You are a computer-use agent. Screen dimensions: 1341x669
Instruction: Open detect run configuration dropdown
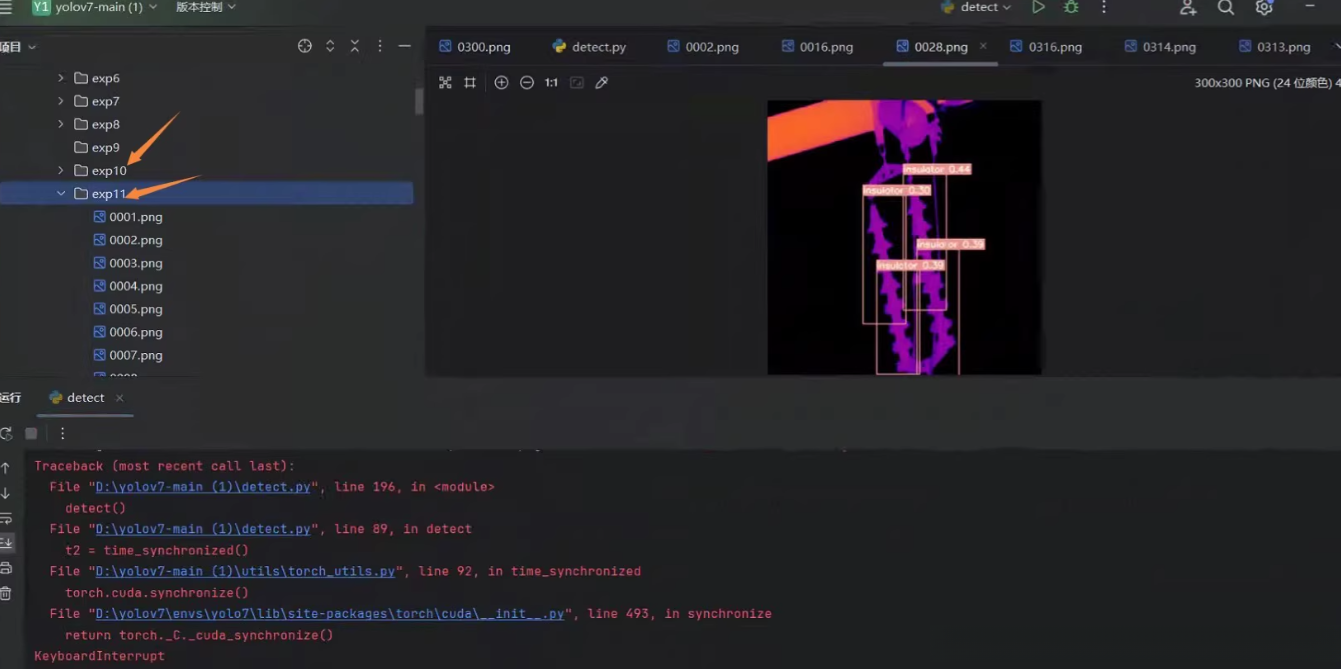976,7
